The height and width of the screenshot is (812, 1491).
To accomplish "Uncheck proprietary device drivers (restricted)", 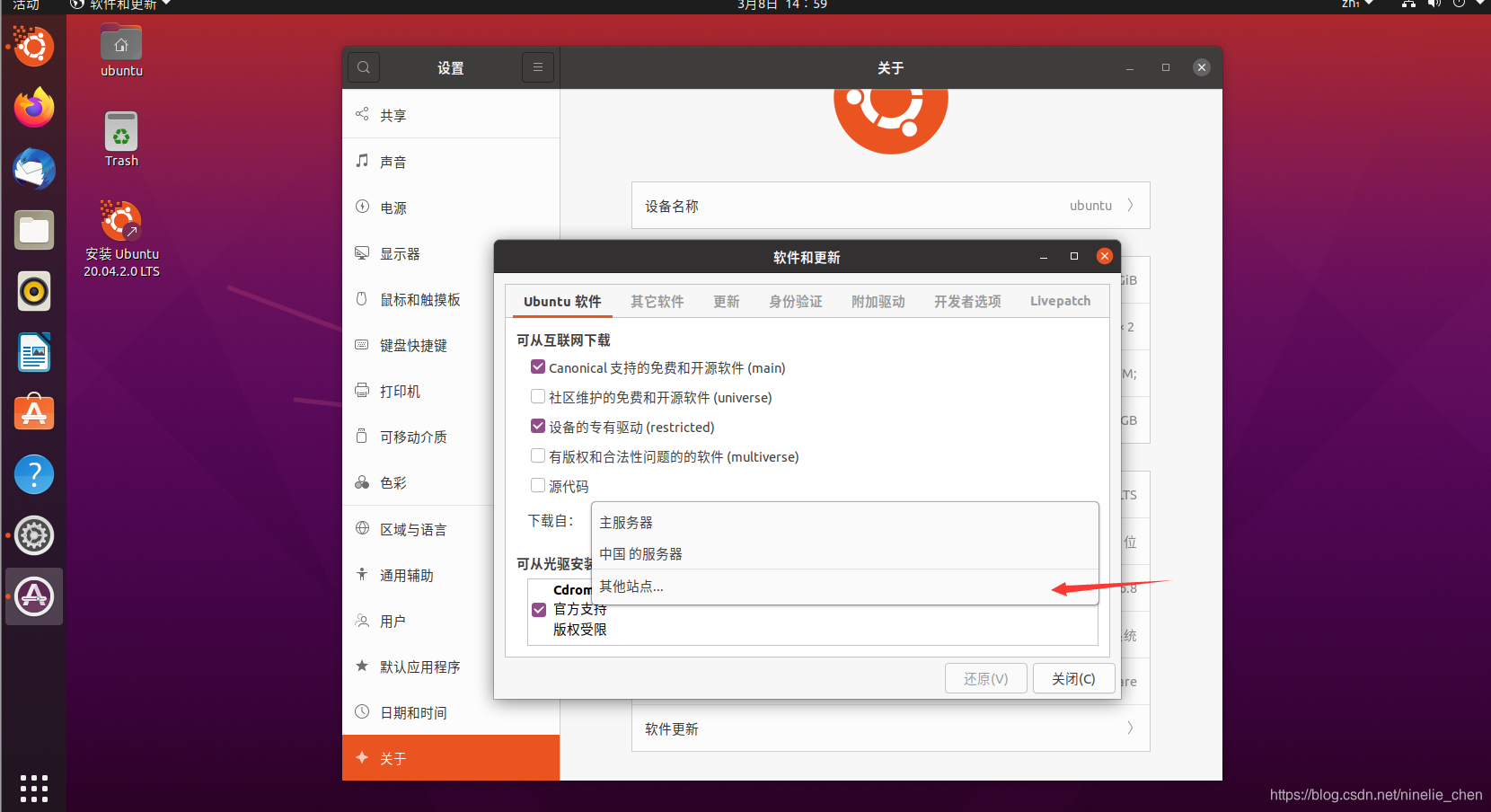I will (538, 427).
